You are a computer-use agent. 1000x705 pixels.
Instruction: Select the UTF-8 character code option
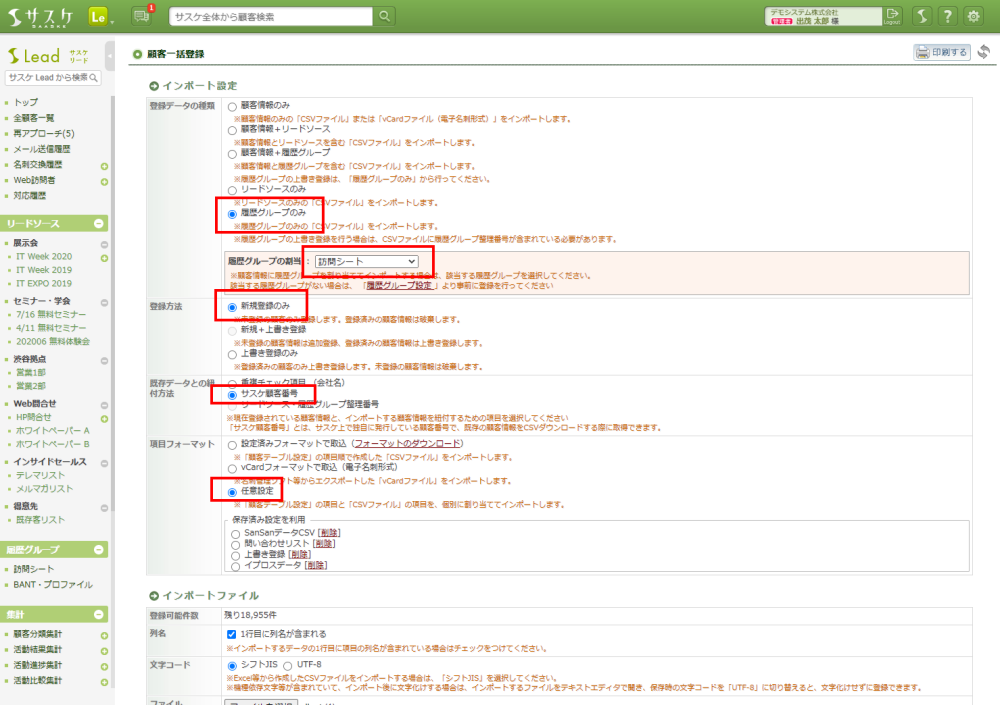click(289, 665)
